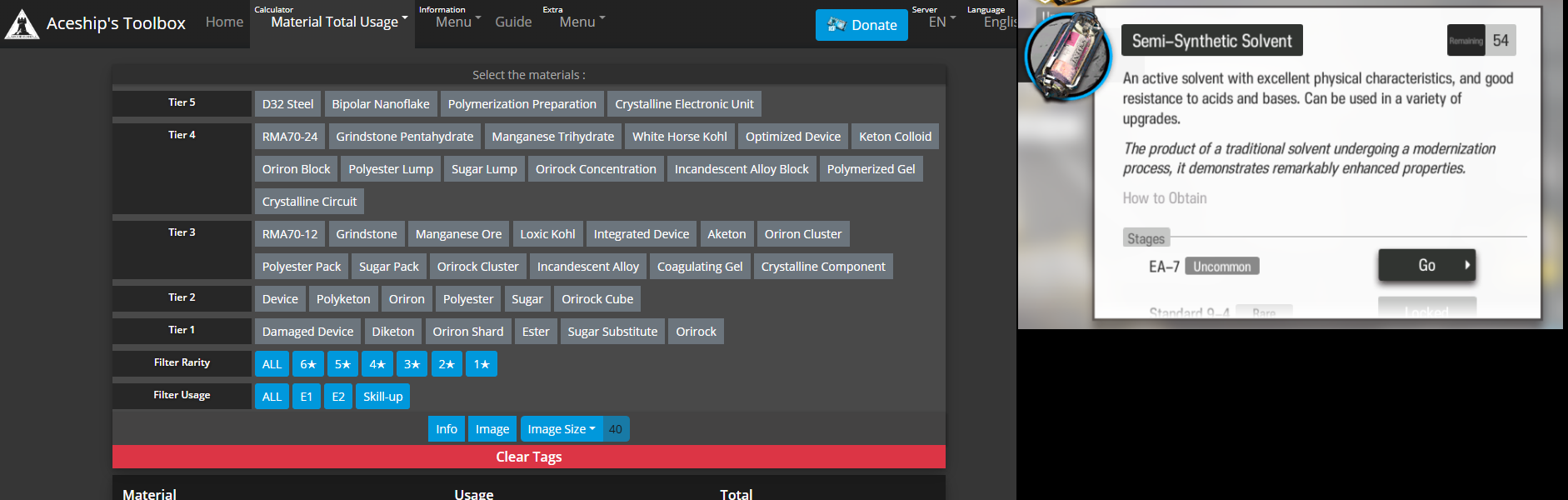Select Optimized Device material
Image resolution: width=1568 pixels, height=500 pixels.
pyautogui.click(x=793, y=137)
